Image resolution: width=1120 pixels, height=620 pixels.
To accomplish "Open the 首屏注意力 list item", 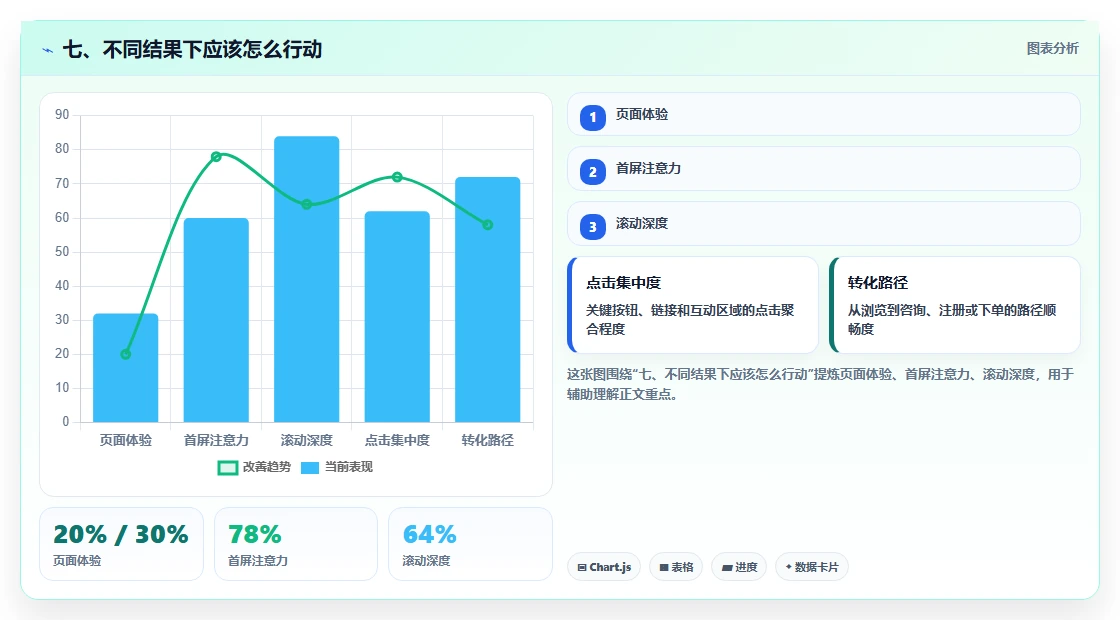I will [x=824, y=169].
